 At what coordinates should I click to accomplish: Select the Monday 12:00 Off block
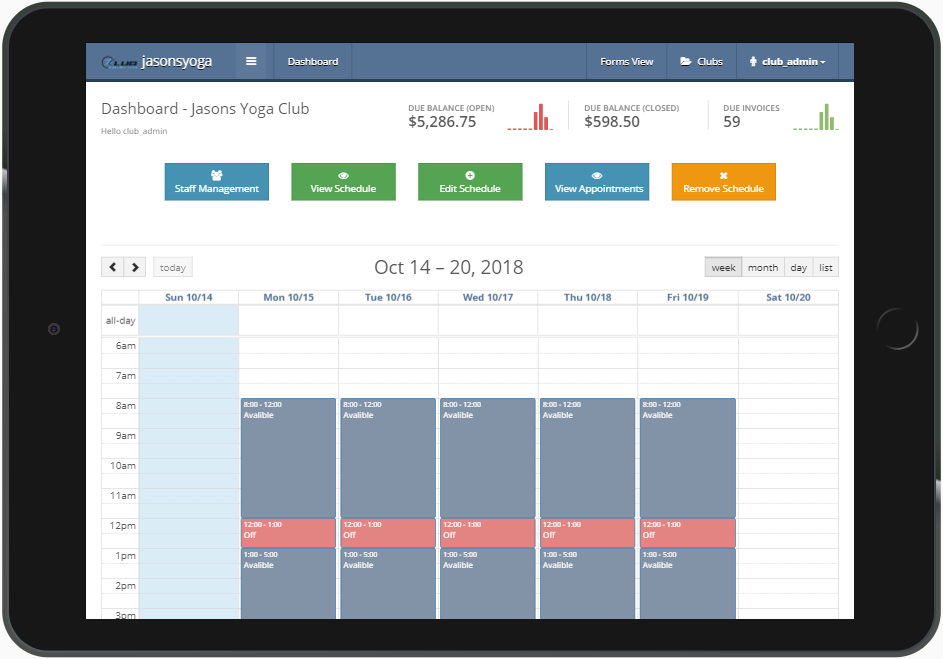pos(288,532)
